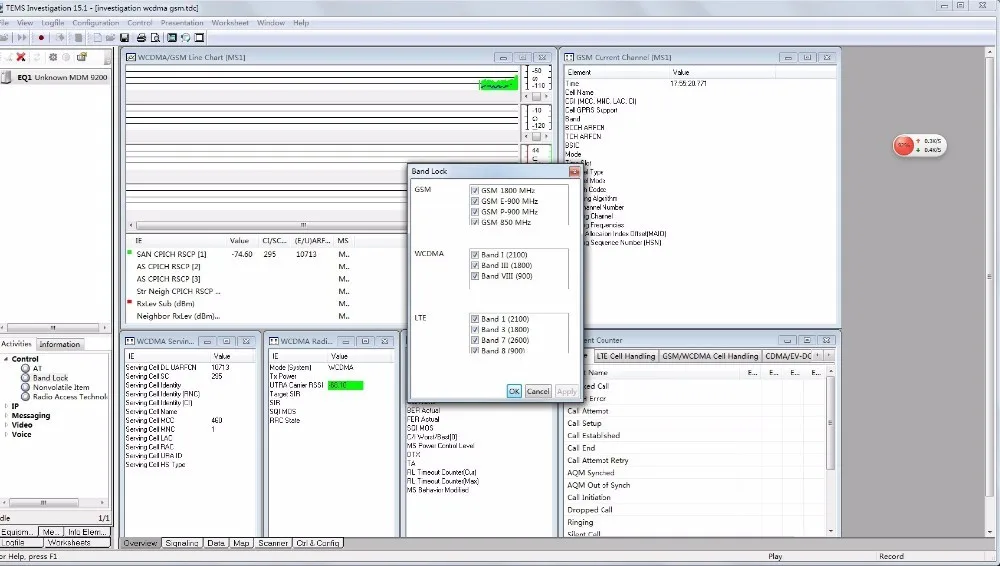Select Band Lock activity in Control tree
The image size is (1000, 566).
[50, 378]
